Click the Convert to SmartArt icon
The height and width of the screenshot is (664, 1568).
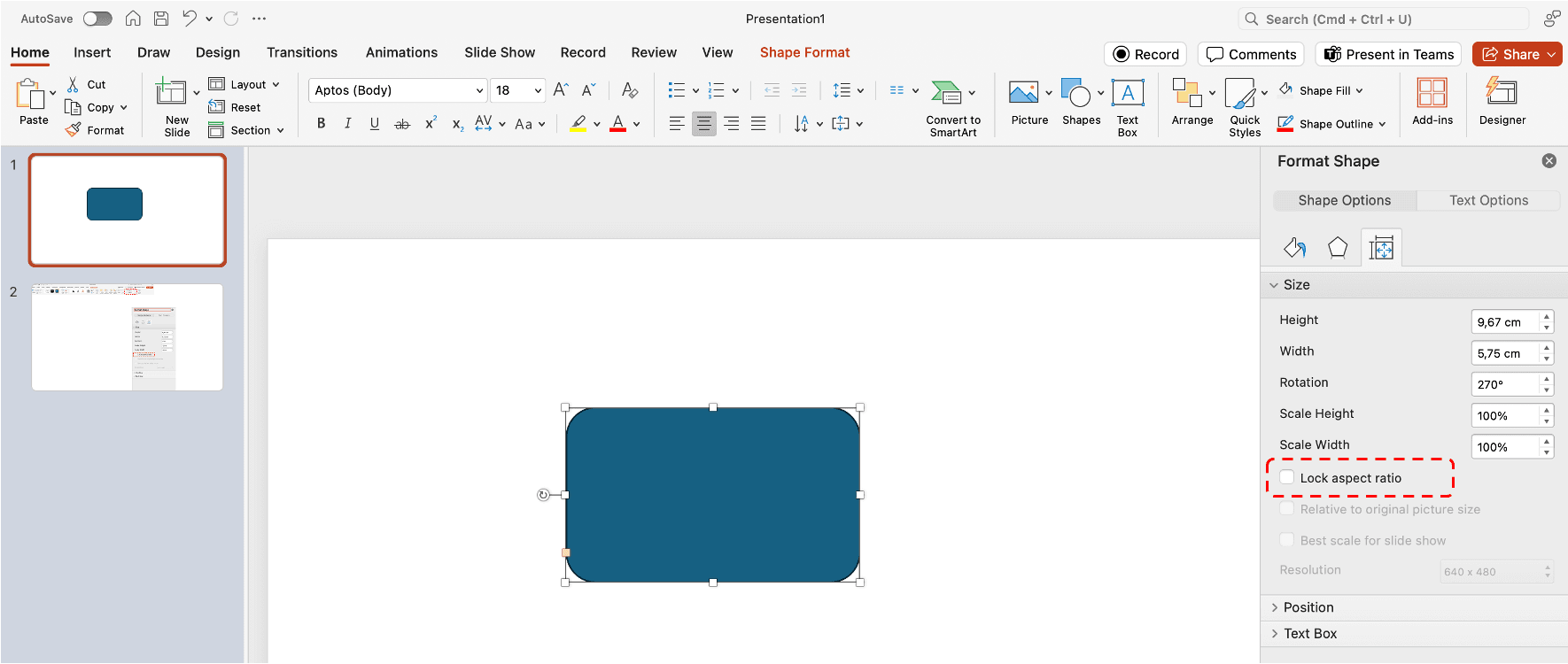947,92
